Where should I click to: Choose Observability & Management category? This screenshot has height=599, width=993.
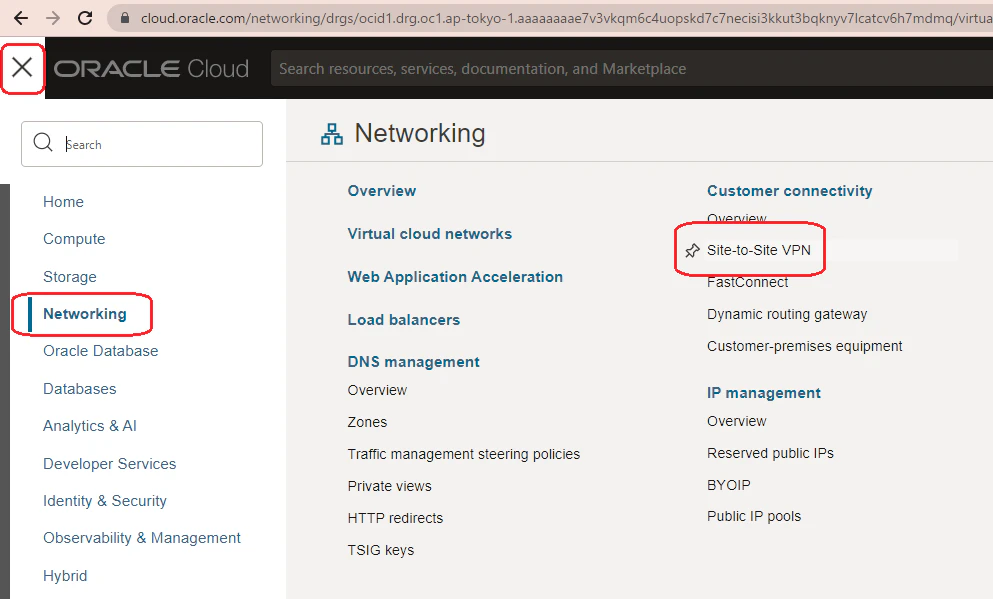(142, 538)
